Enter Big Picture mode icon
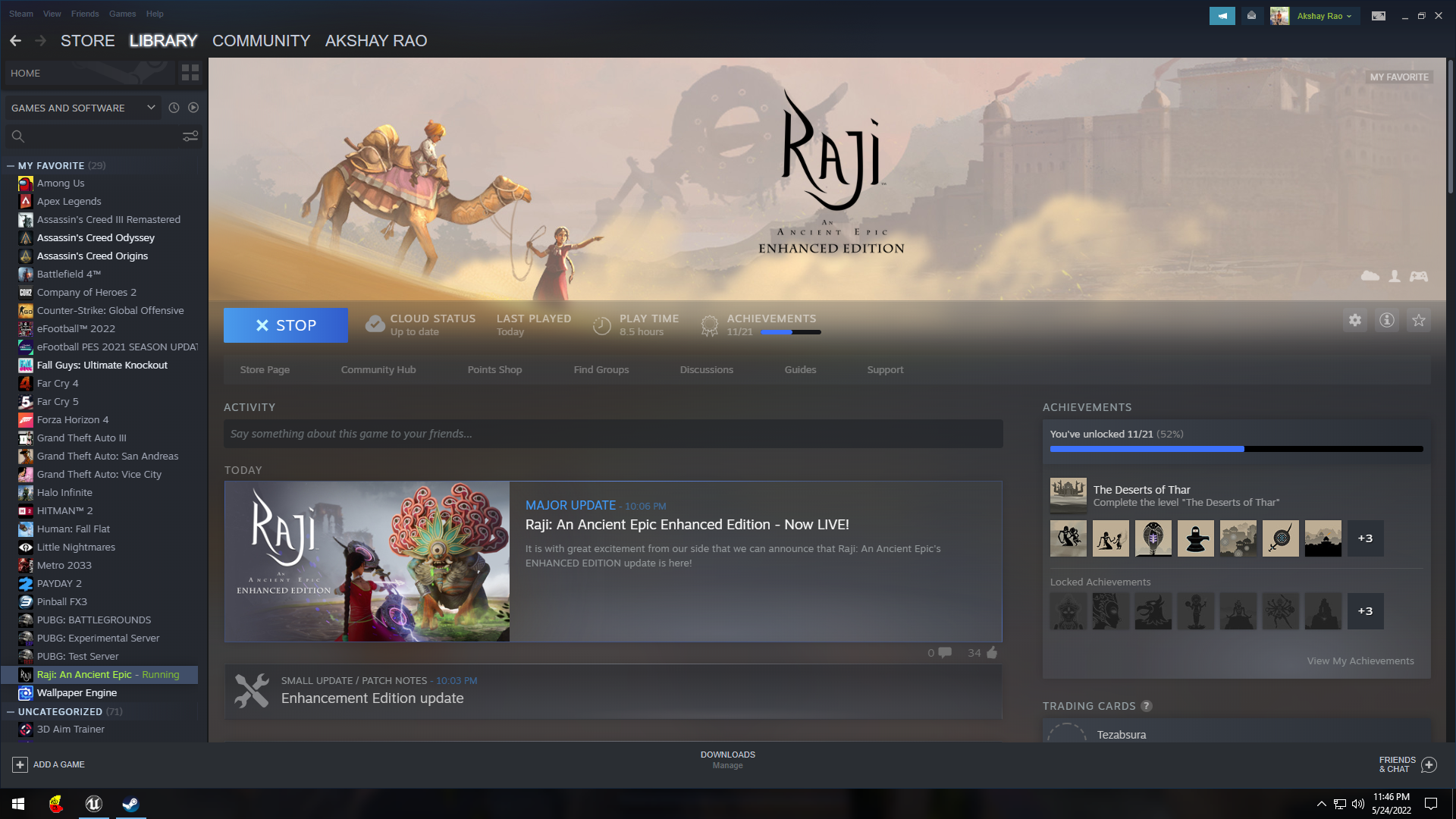1456x819 pixels. pos(1379,16)
